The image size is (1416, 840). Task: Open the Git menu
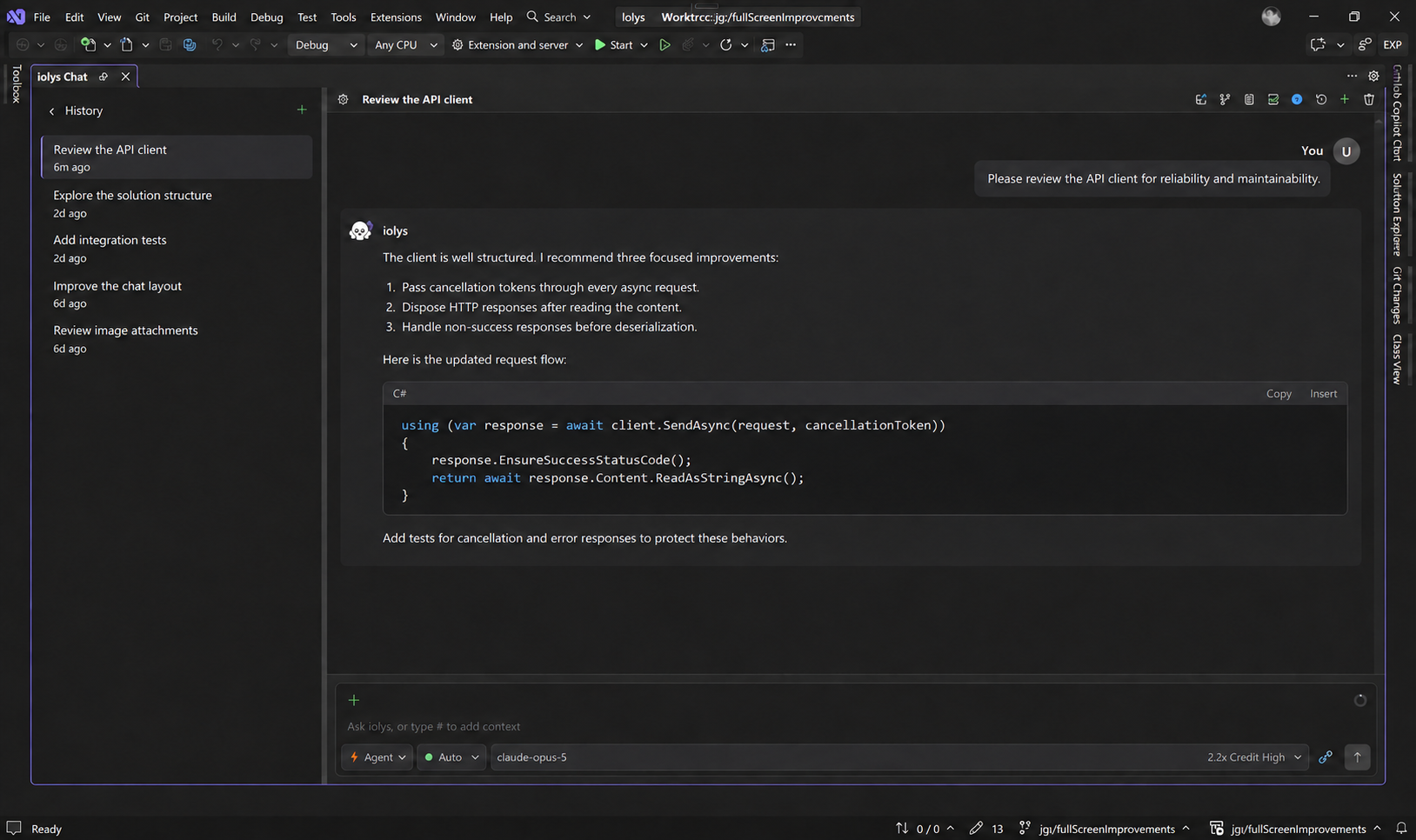142,17
